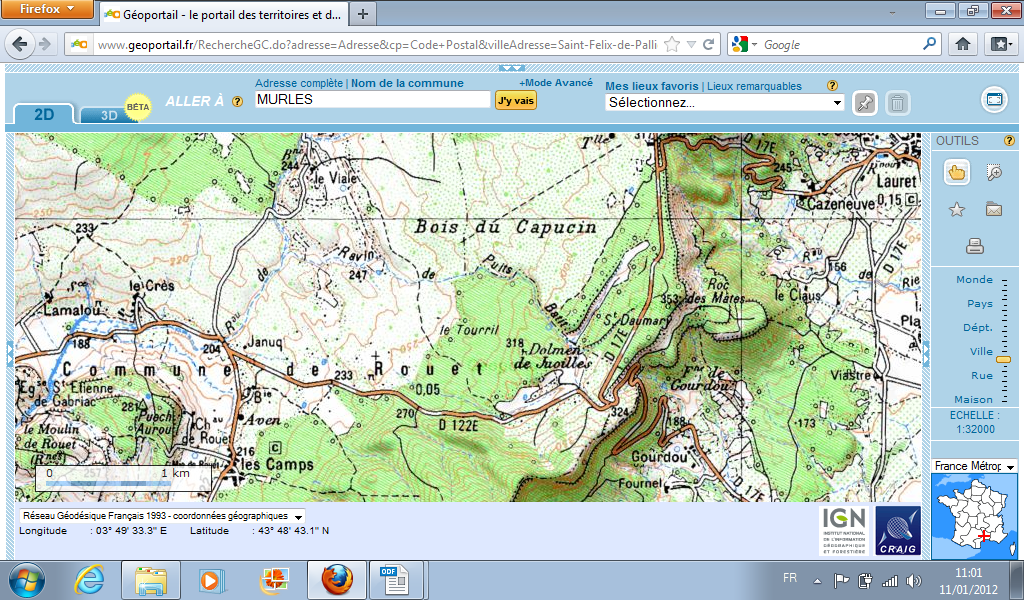Select the Nom de la commune mode

point(408,83)
